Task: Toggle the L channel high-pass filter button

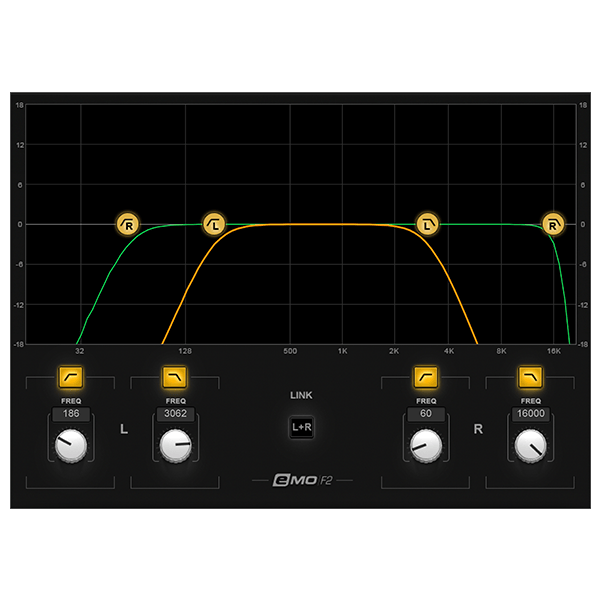Action: click(x=71, y=377)
